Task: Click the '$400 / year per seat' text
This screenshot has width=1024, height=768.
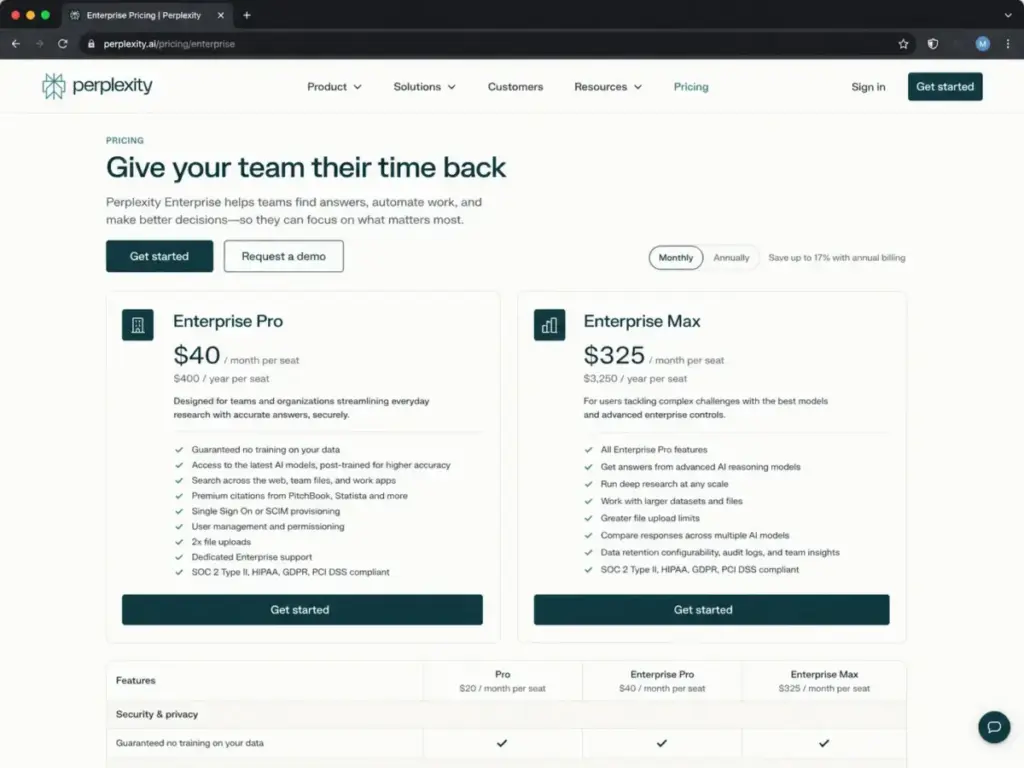Action: (x=221, y=378)
